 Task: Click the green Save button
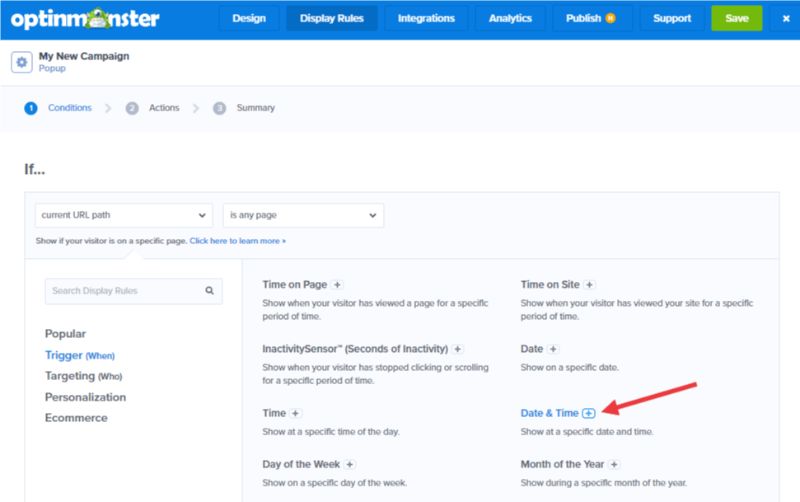click(737, 18)
